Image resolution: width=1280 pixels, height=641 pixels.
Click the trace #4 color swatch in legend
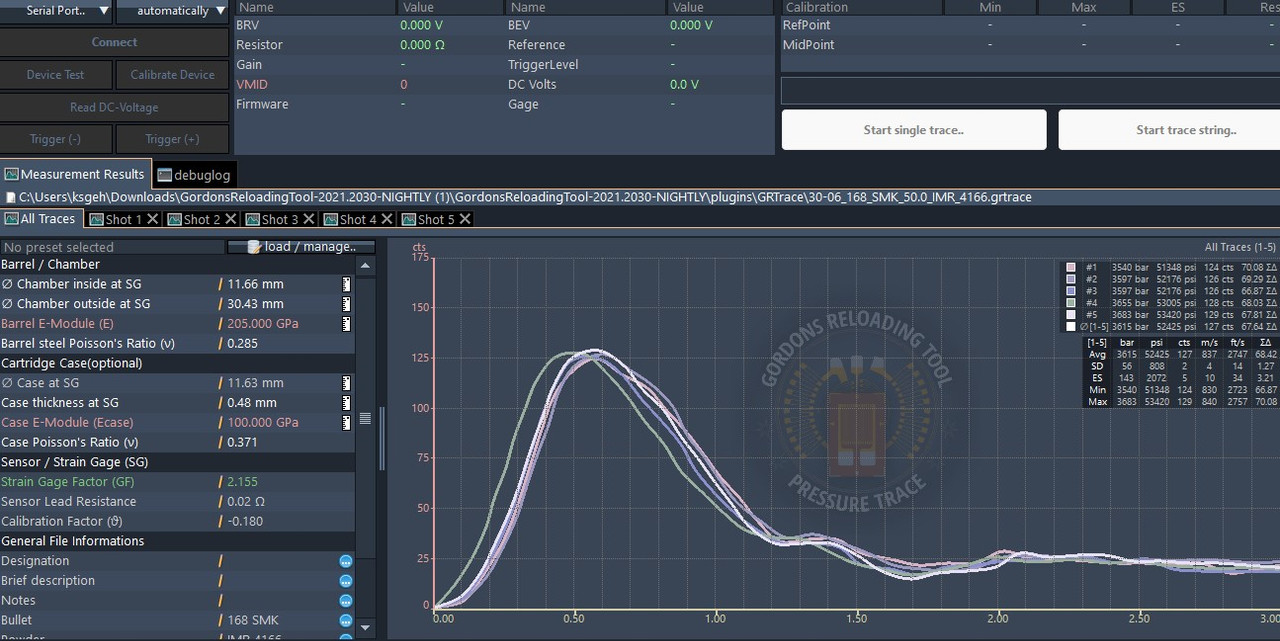point(1071,303)
